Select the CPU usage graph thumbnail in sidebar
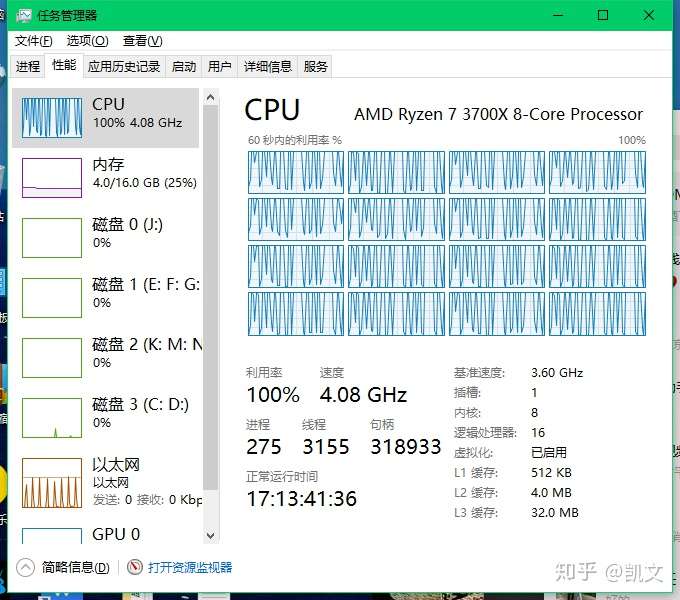The height and width of the screenshot is (600, 680). [52, 118]
